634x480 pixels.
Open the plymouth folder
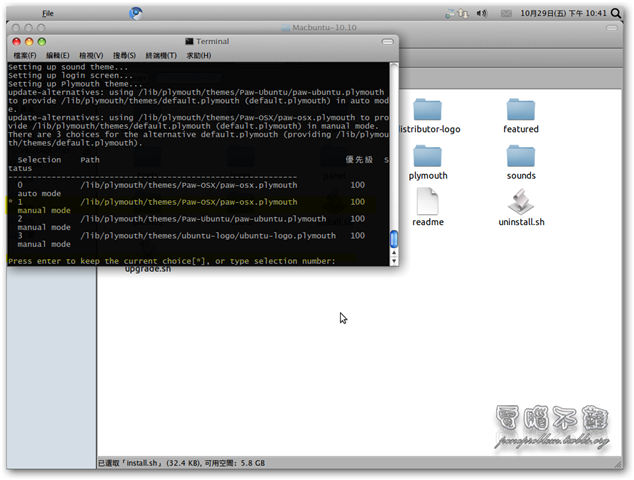tap(427, 158)
